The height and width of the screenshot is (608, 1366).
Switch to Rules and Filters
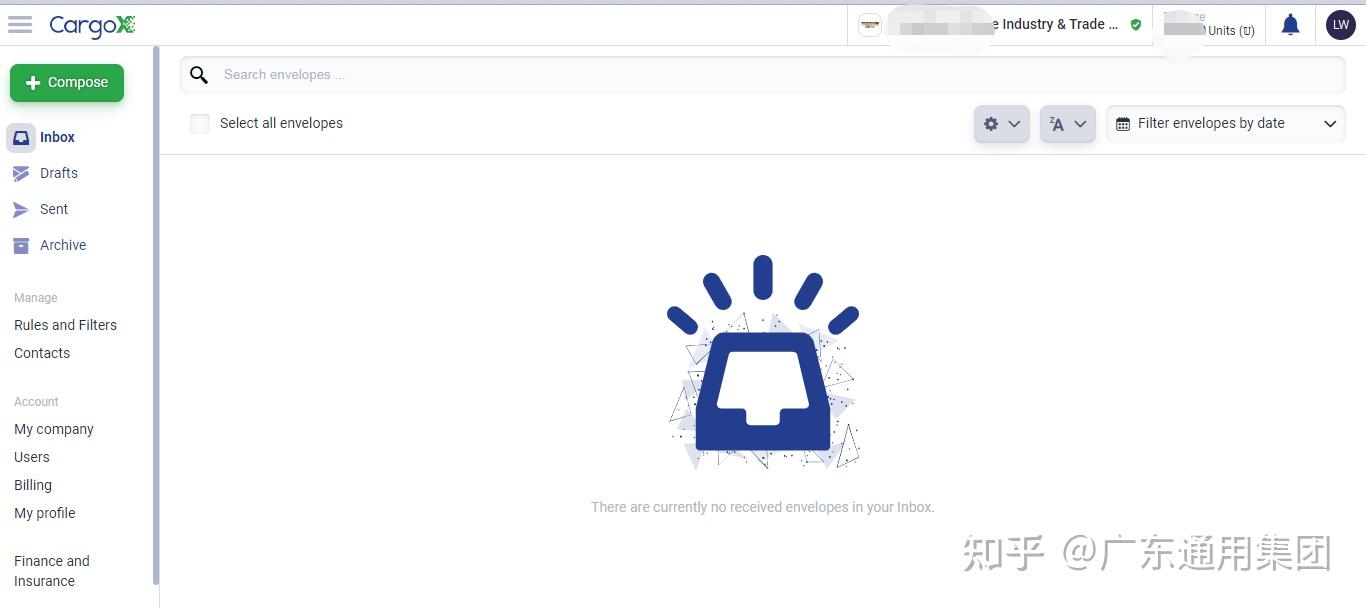65,325
